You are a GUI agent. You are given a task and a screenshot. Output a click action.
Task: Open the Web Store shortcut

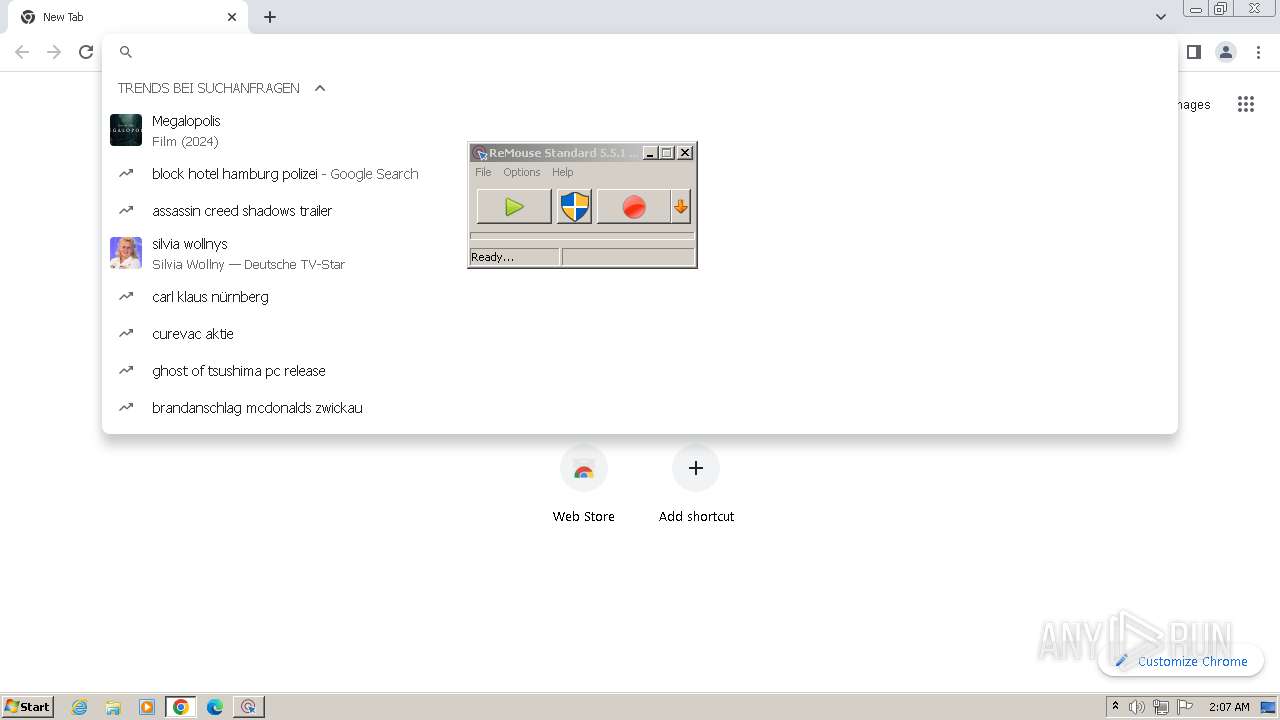tap(584, 485)
